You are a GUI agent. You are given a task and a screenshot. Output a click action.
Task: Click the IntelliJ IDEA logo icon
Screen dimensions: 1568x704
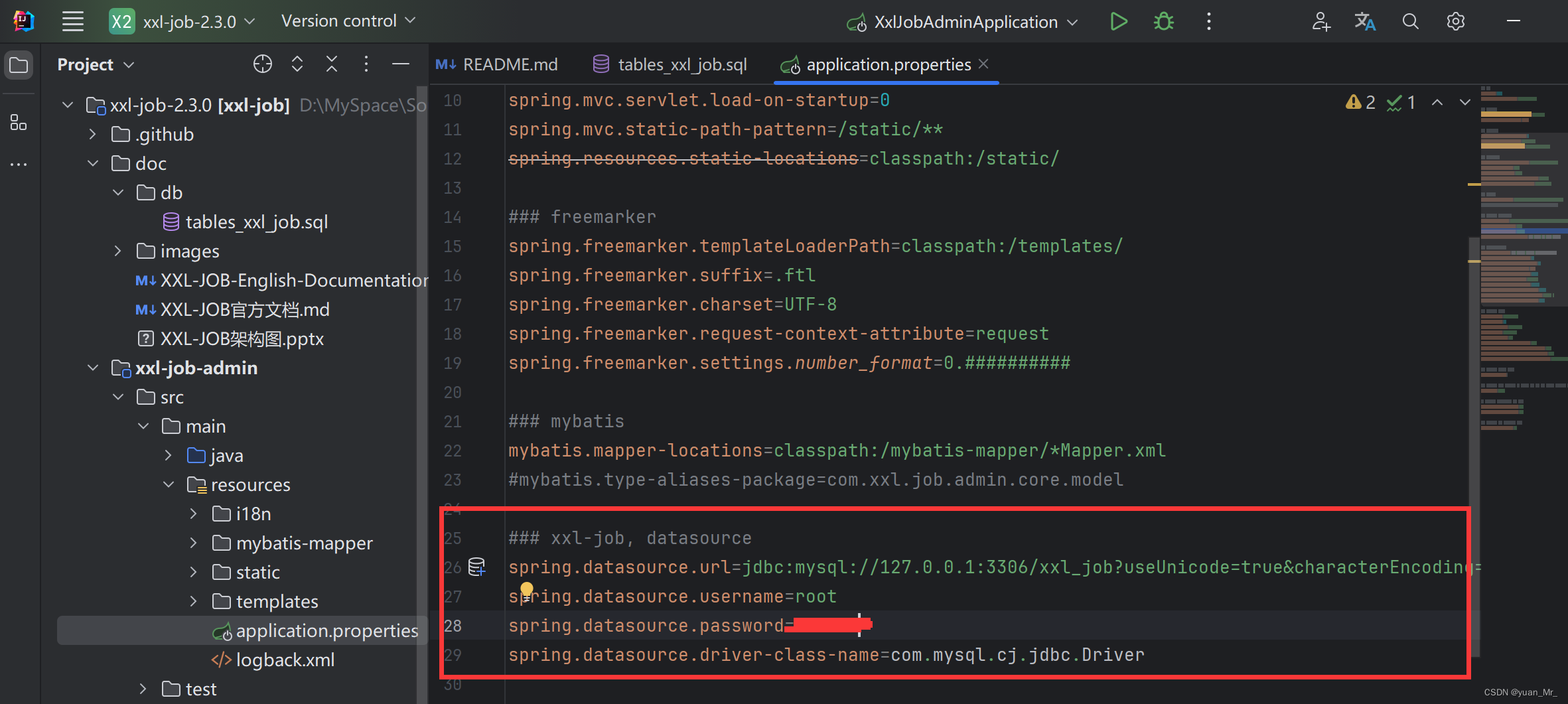point(24,21)
